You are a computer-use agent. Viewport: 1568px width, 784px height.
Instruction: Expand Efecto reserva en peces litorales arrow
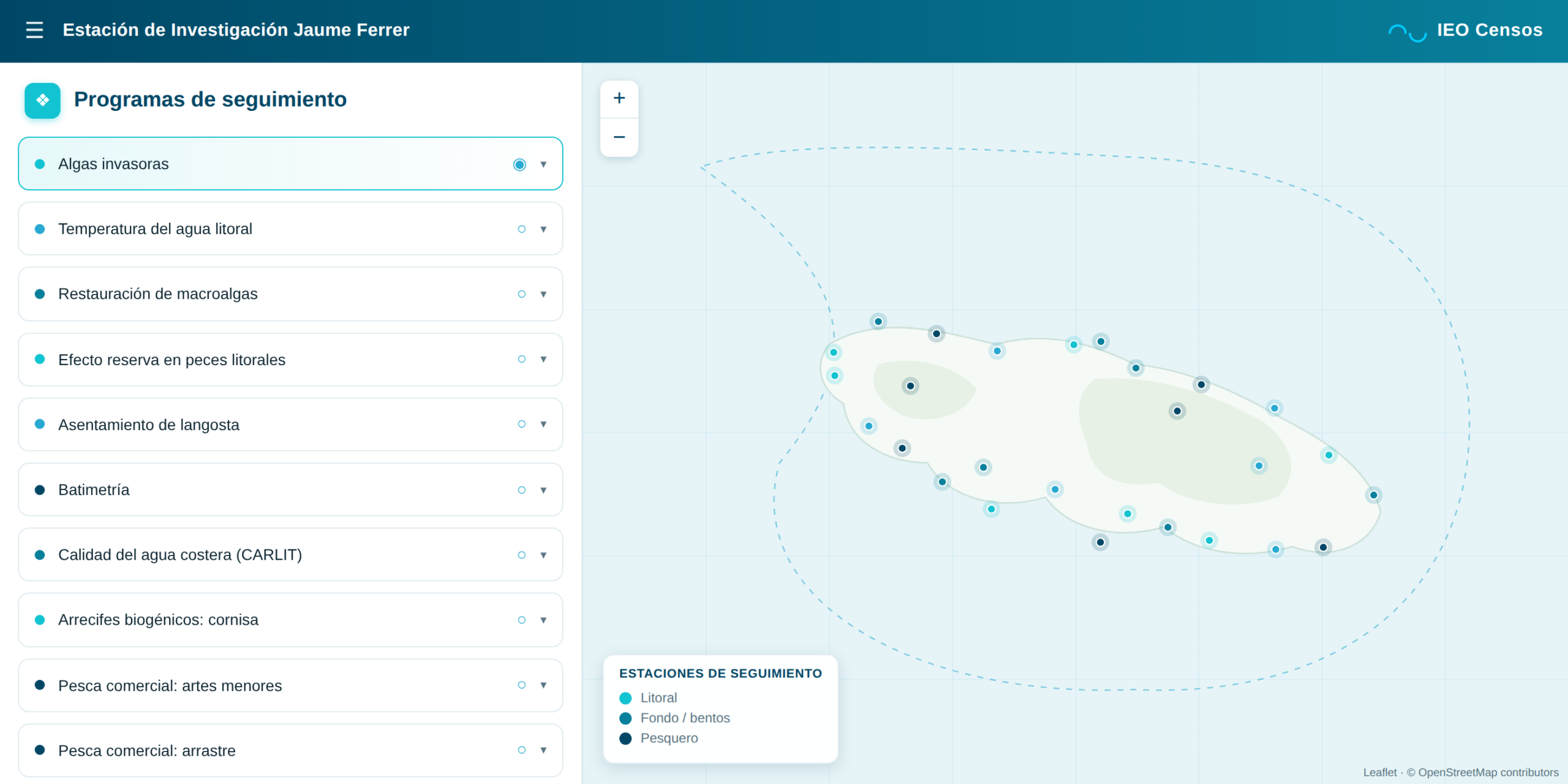click(x=543, y=359)
